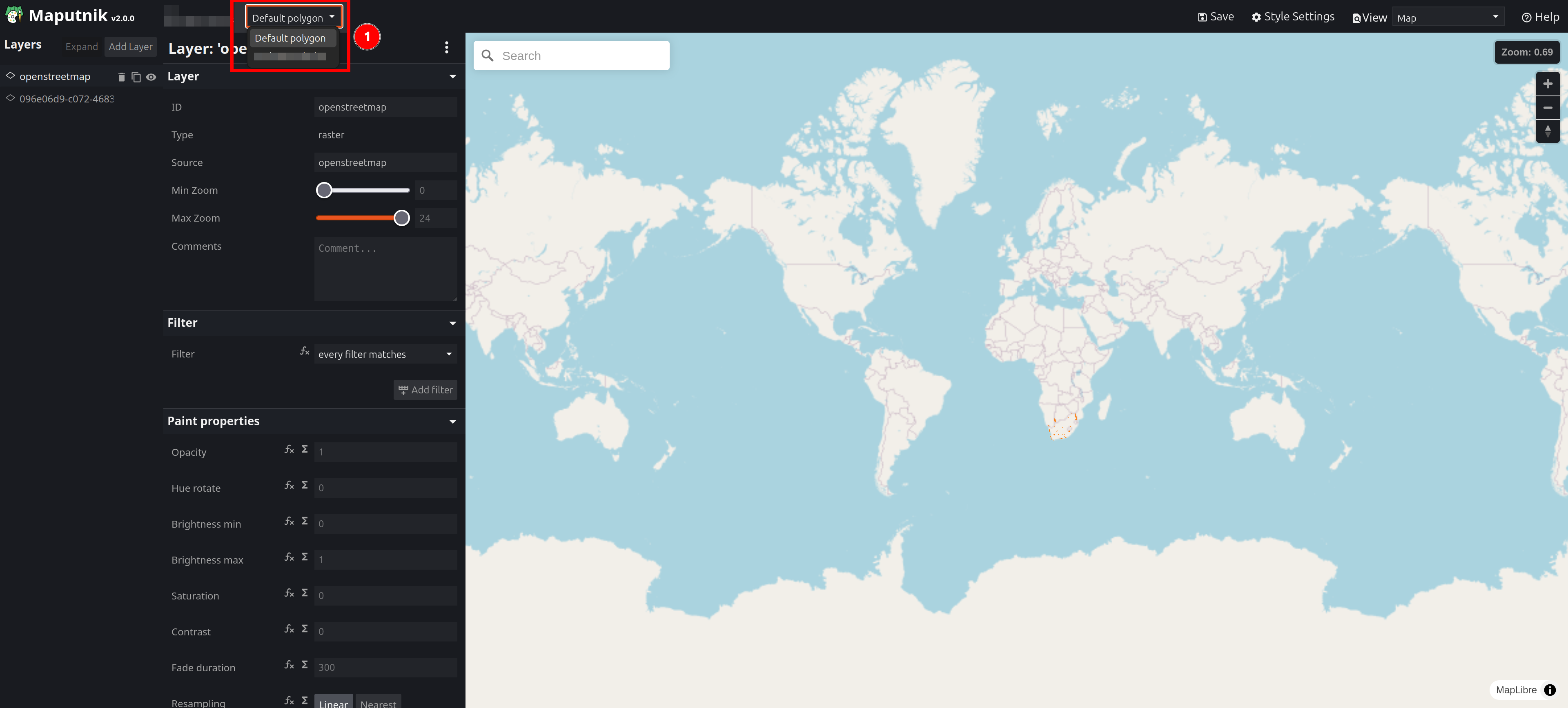
Task: Select Nearest resampling option
Action: (378, 702)
